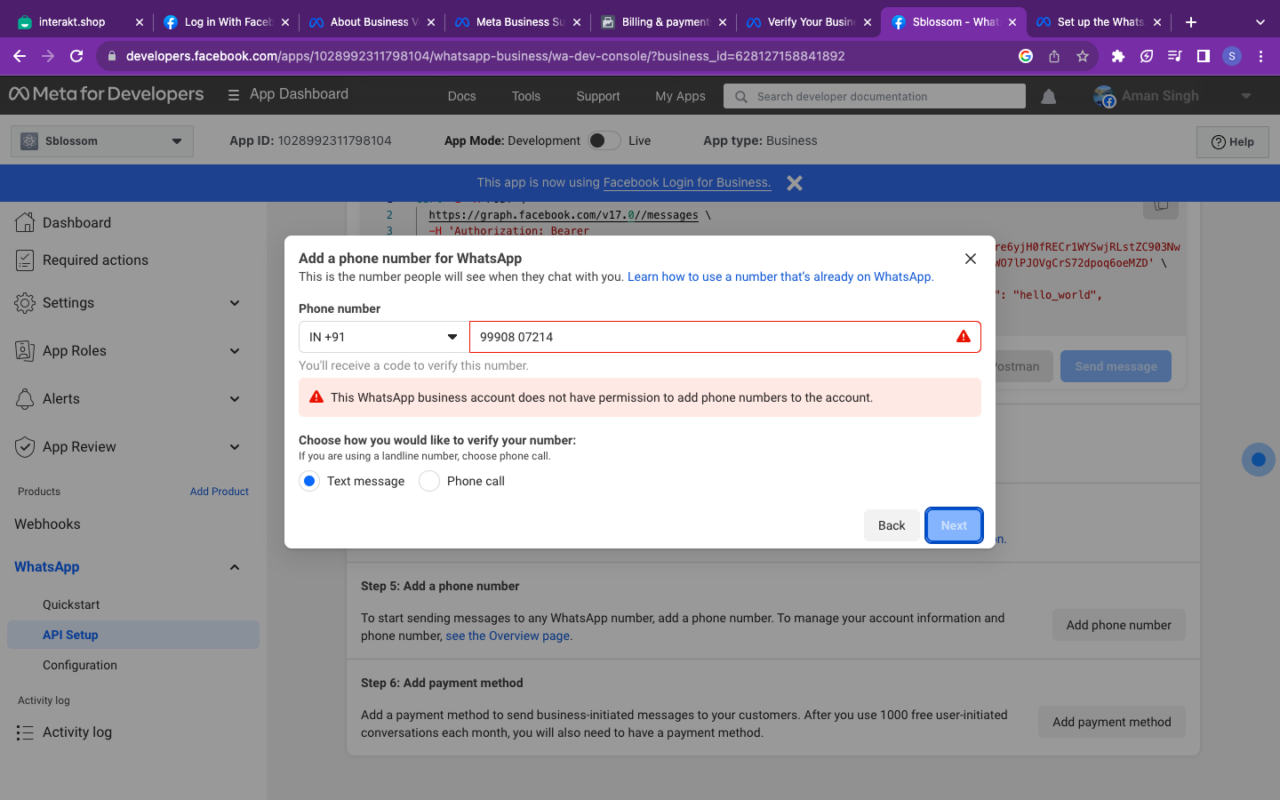Viewport: 1280px width, 800px height.
Task: Click the Alerts bell icon in sidebar
Action: click(x=25, y=399)
